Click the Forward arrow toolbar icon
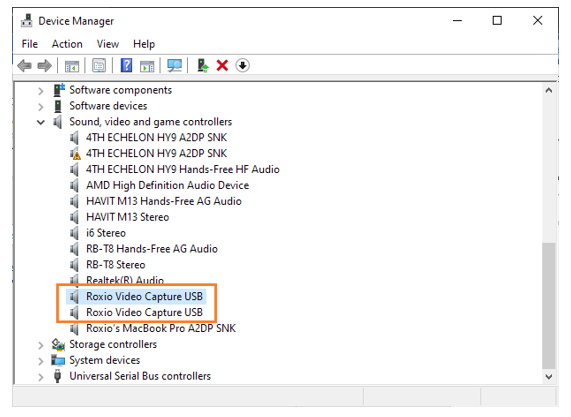Image resolution: width=571 pixels, height=417 pixels. (x=45, y=66)
